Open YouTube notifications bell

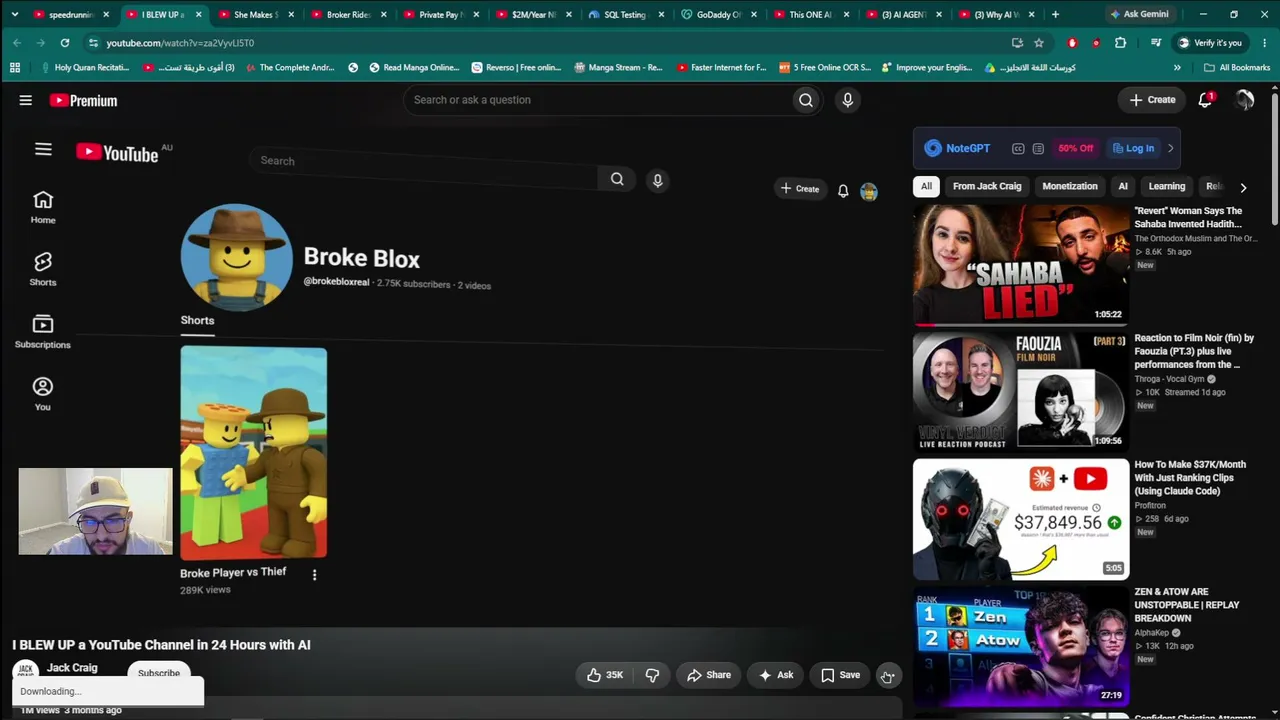[x=1206, y=100]
